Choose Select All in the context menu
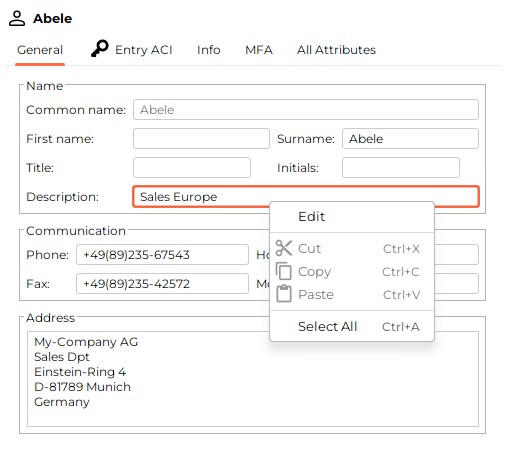506x459 pixels. click(352, 327)
